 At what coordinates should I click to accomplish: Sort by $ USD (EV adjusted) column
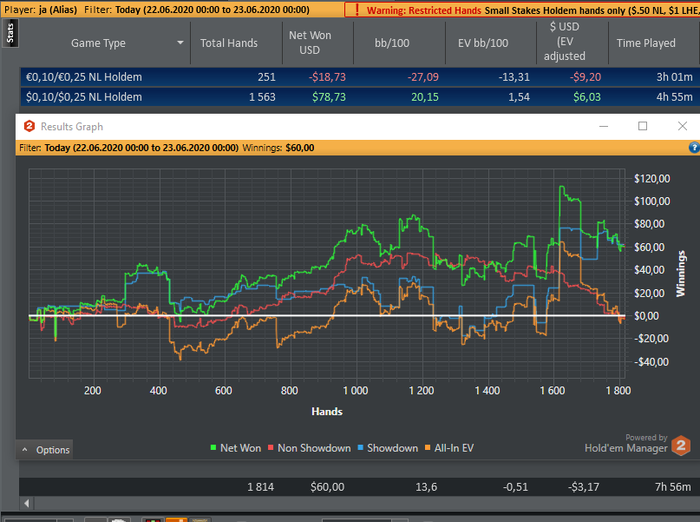(565, 41)
